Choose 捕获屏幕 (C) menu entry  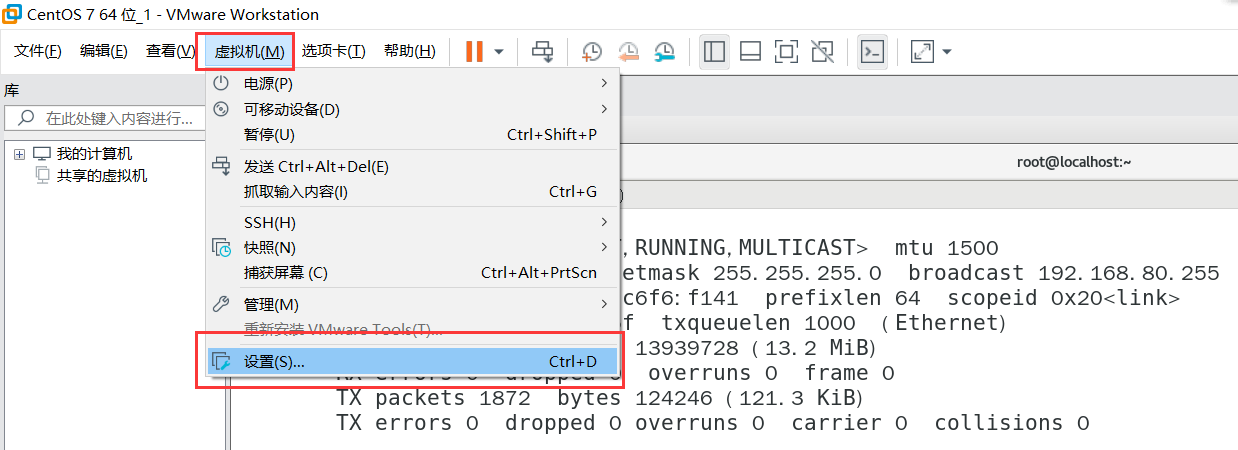pyautogui.click(x=412, y=272)
